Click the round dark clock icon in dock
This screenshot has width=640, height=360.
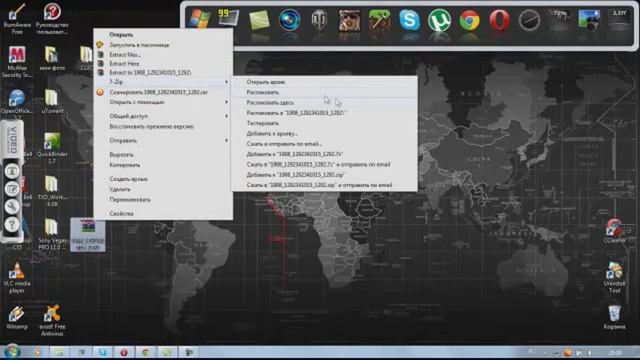pos(529,20)
